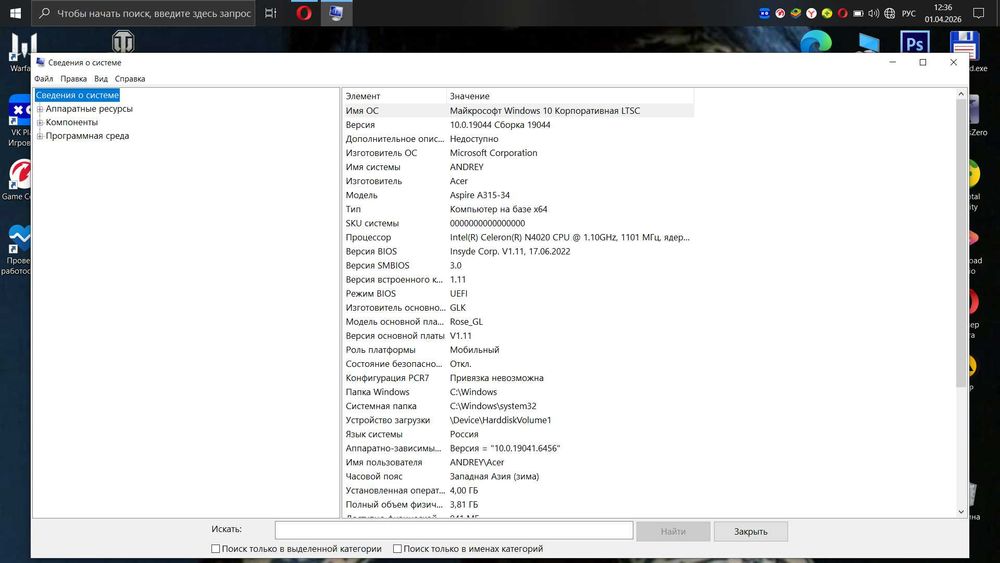Image resolution: width=1000 pixels, height=563 pixels.
Task: Click the Закрыть button
Action: click(x=751, y=531)
